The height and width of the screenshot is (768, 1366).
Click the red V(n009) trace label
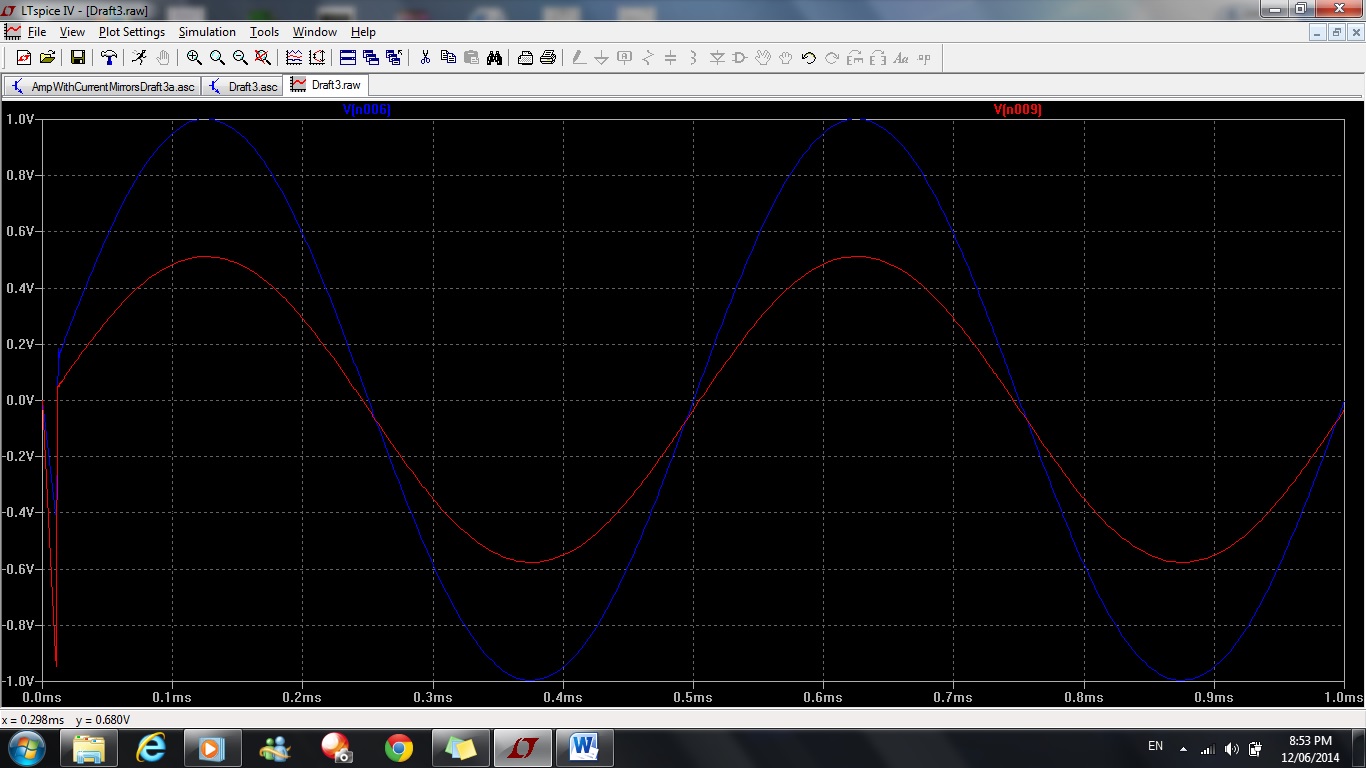1018,110
